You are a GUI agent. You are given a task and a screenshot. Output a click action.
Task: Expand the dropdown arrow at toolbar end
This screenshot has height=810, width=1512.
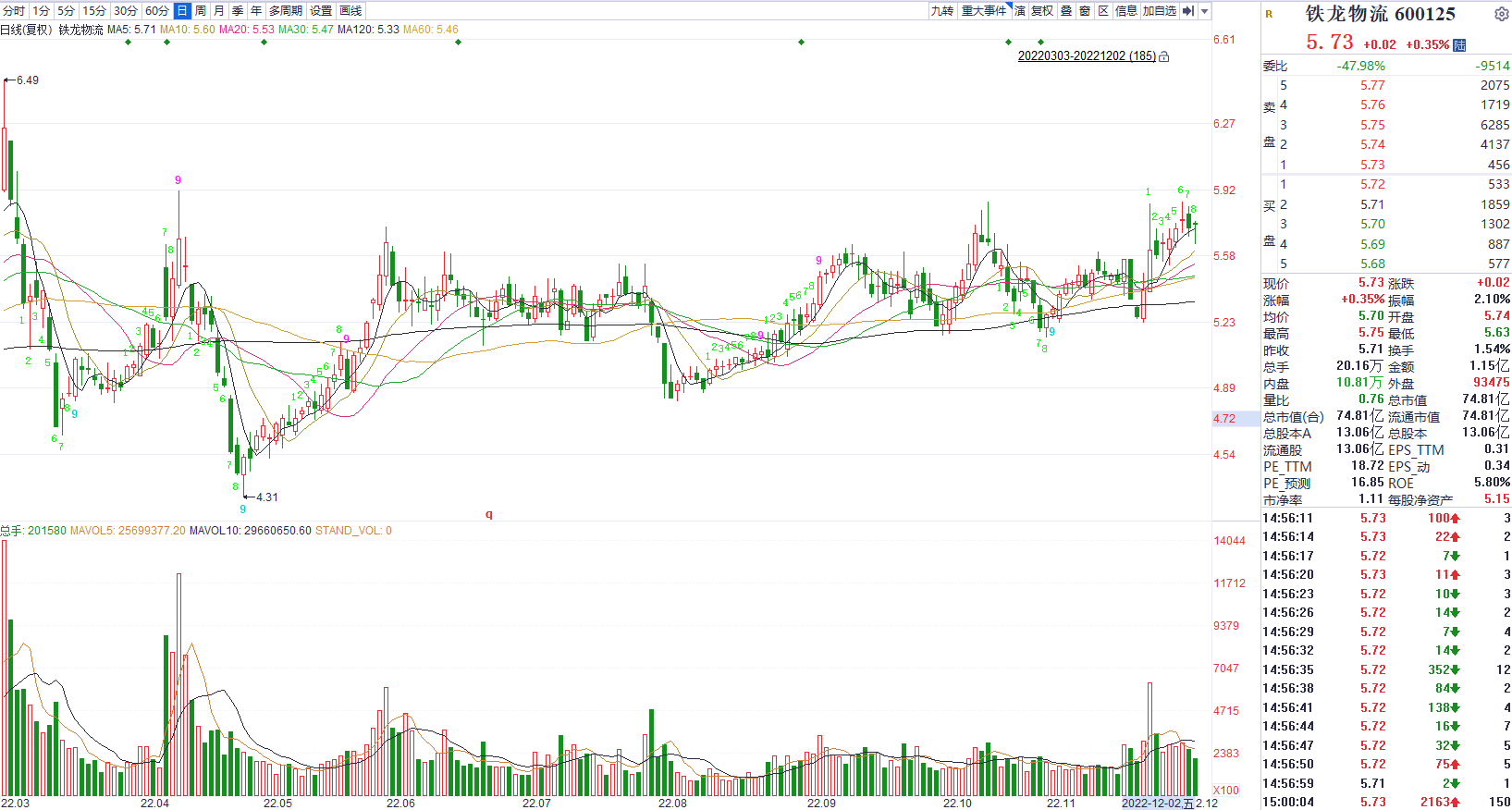(x=1204, y=11)
